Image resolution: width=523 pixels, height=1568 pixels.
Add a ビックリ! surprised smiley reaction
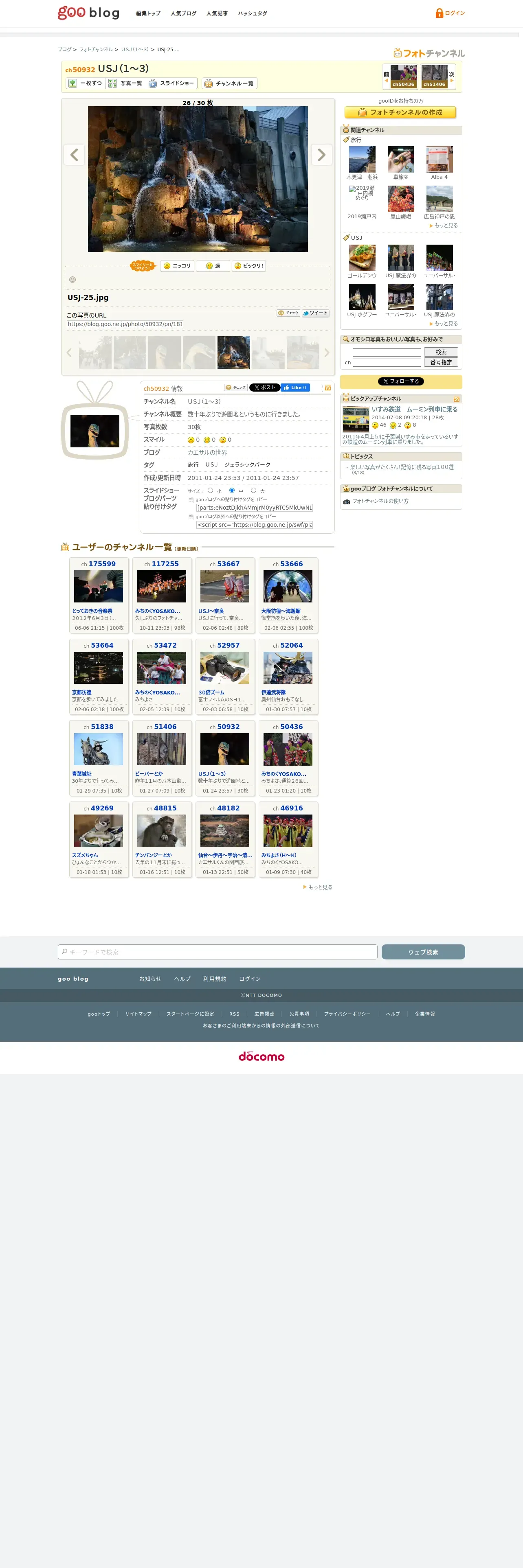coord(248,266)
